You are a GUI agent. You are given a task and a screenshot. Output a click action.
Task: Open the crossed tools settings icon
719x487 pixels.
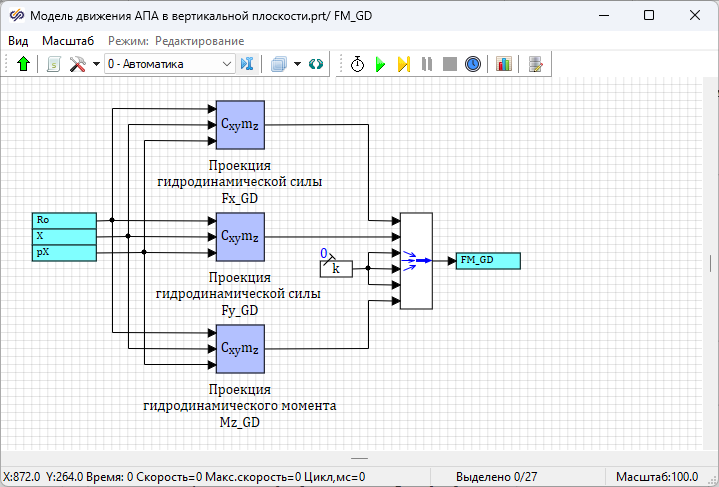click(x=78, y=64)
